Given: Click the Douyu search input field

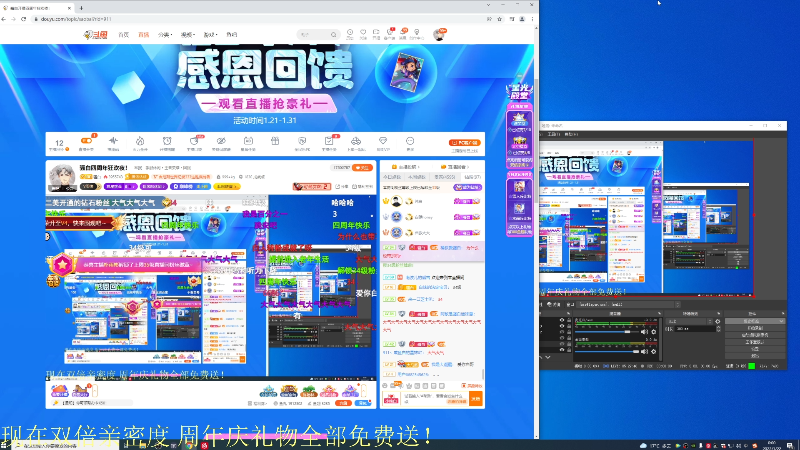Looking at the screenshot, I should (x=313, y=35).
